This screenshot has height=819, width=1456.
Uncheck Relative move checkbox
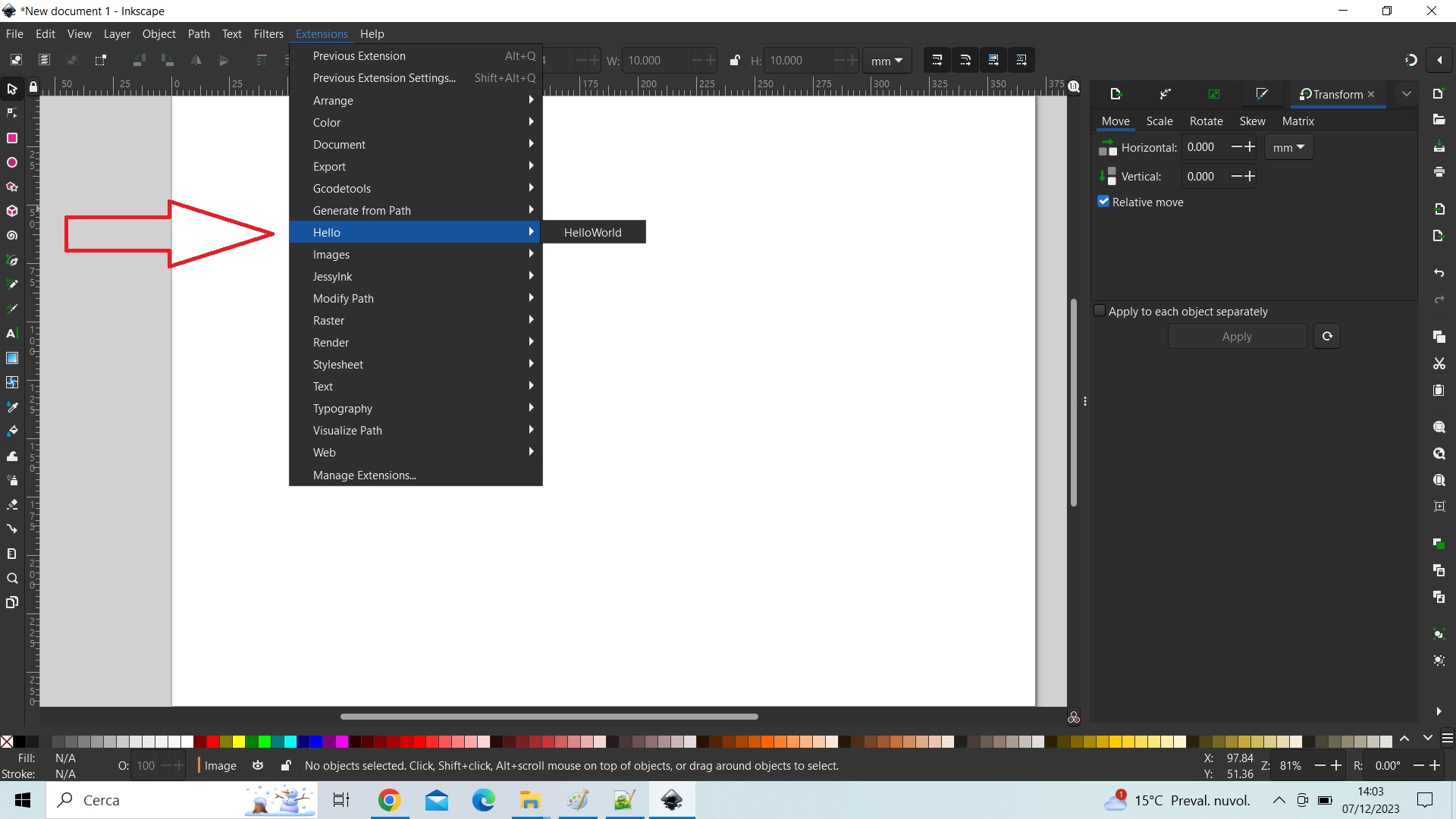click(1103, 202)
